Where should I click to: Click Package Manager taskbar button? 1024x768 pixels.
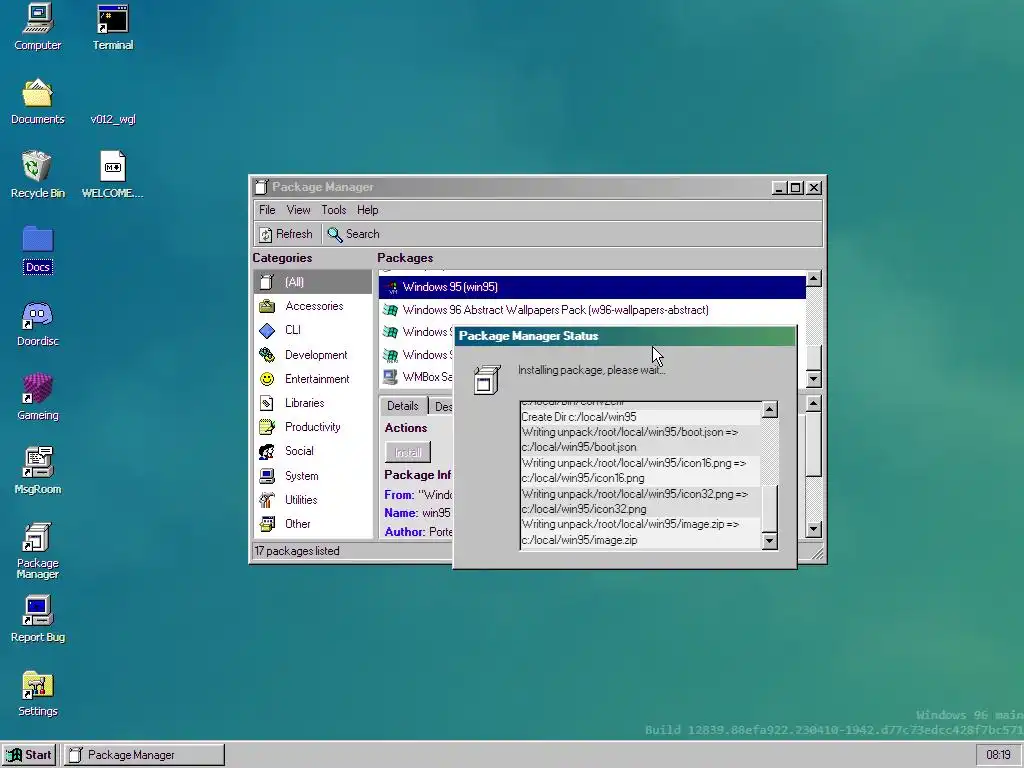144,755
